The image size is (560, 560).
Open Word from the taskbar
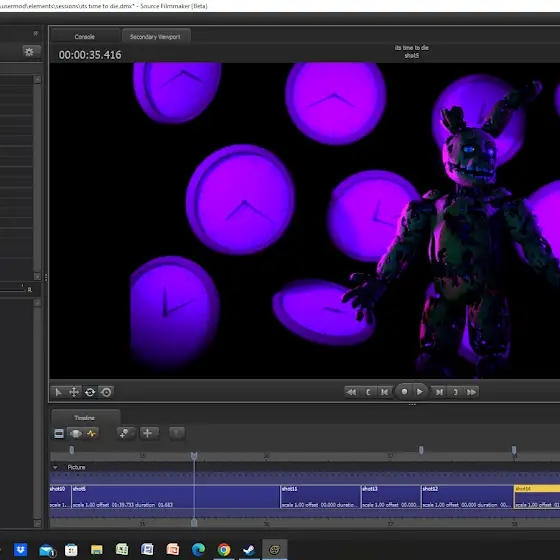pos(147,549)
